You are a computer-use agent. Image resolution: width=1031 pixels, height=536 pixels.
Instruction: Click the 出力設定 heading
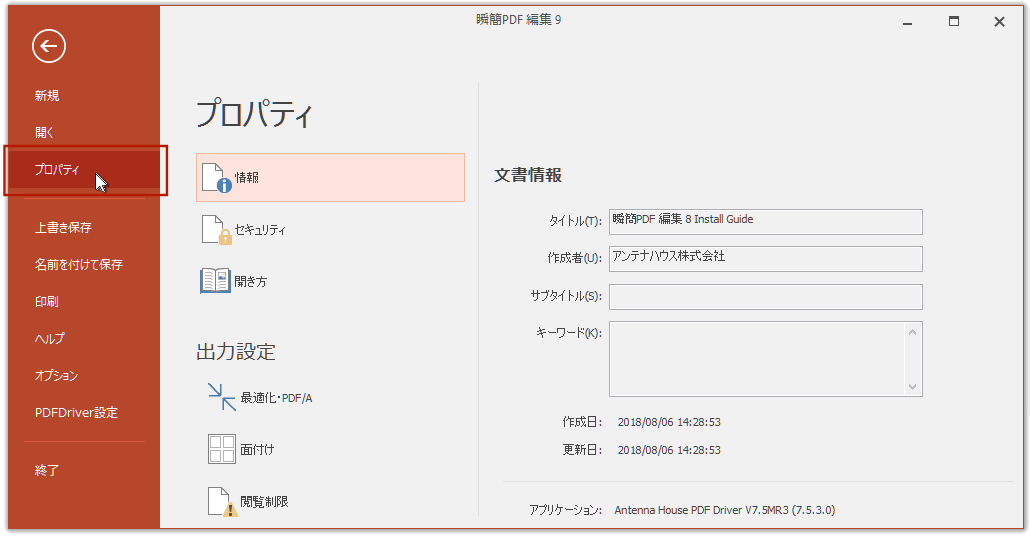tap(236, 352)
